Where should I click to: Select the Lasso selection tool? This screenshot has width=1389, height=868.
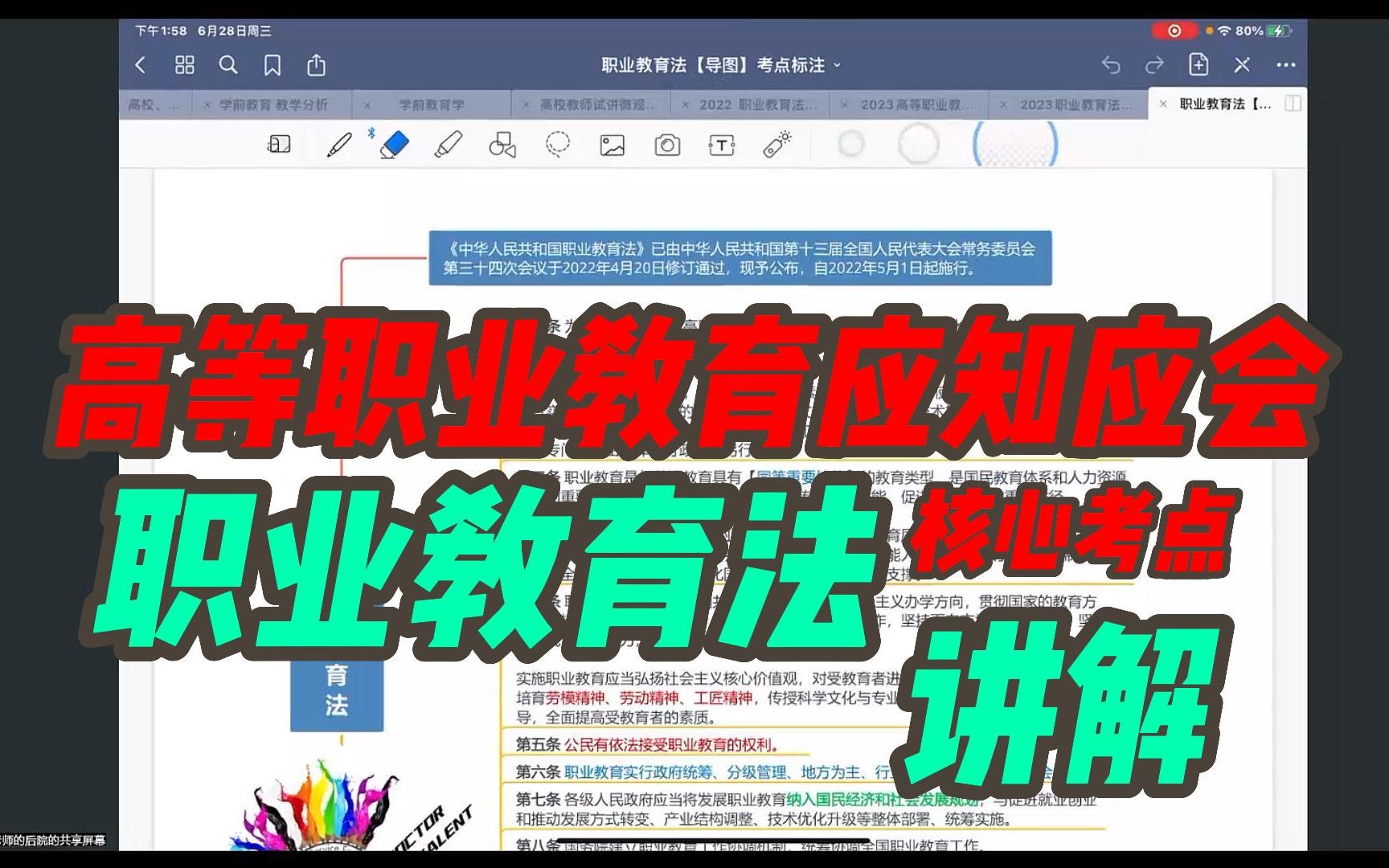coord(557,145)
